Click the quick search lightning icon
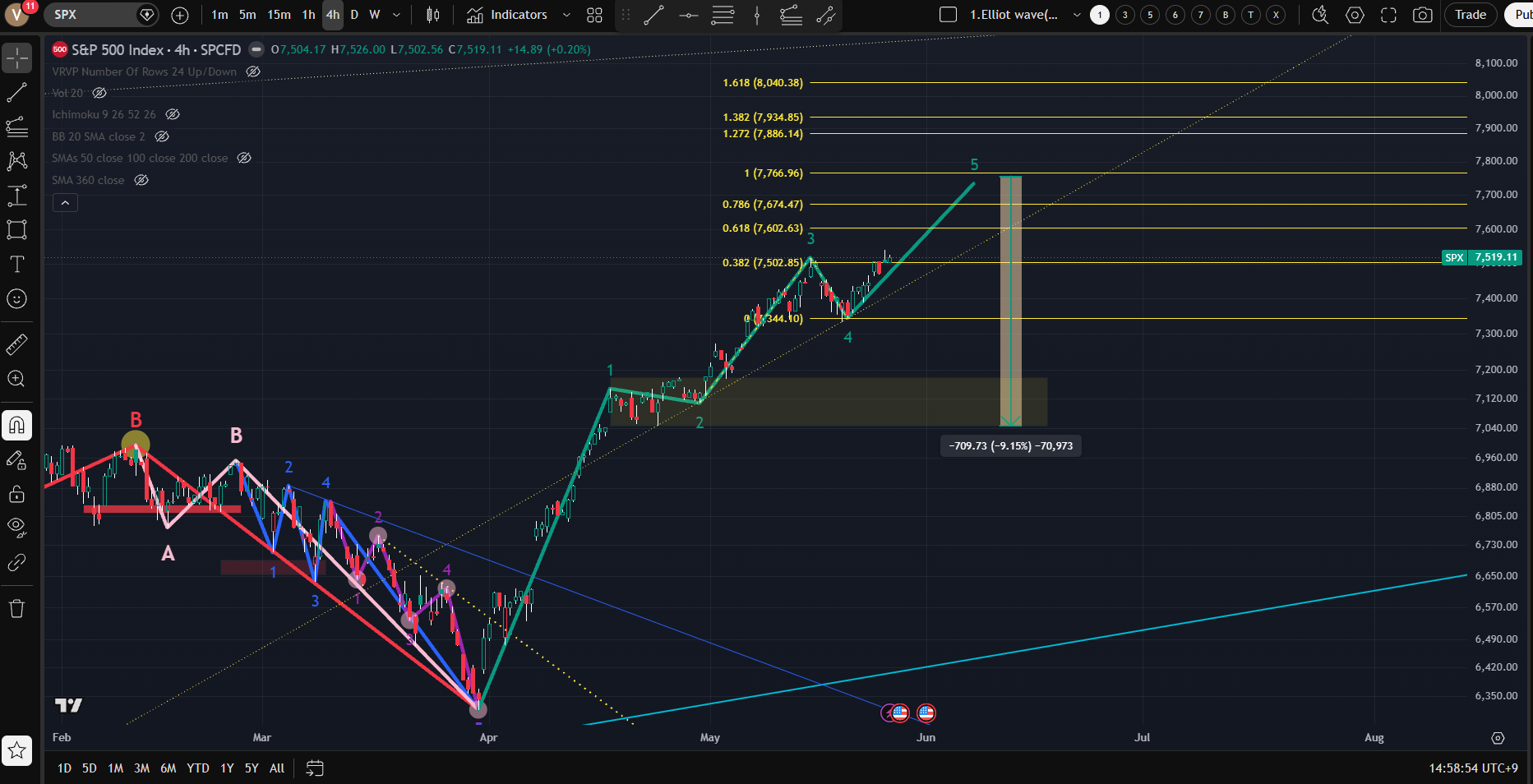The image size is (1533, 784). (x=1320, y=15)
